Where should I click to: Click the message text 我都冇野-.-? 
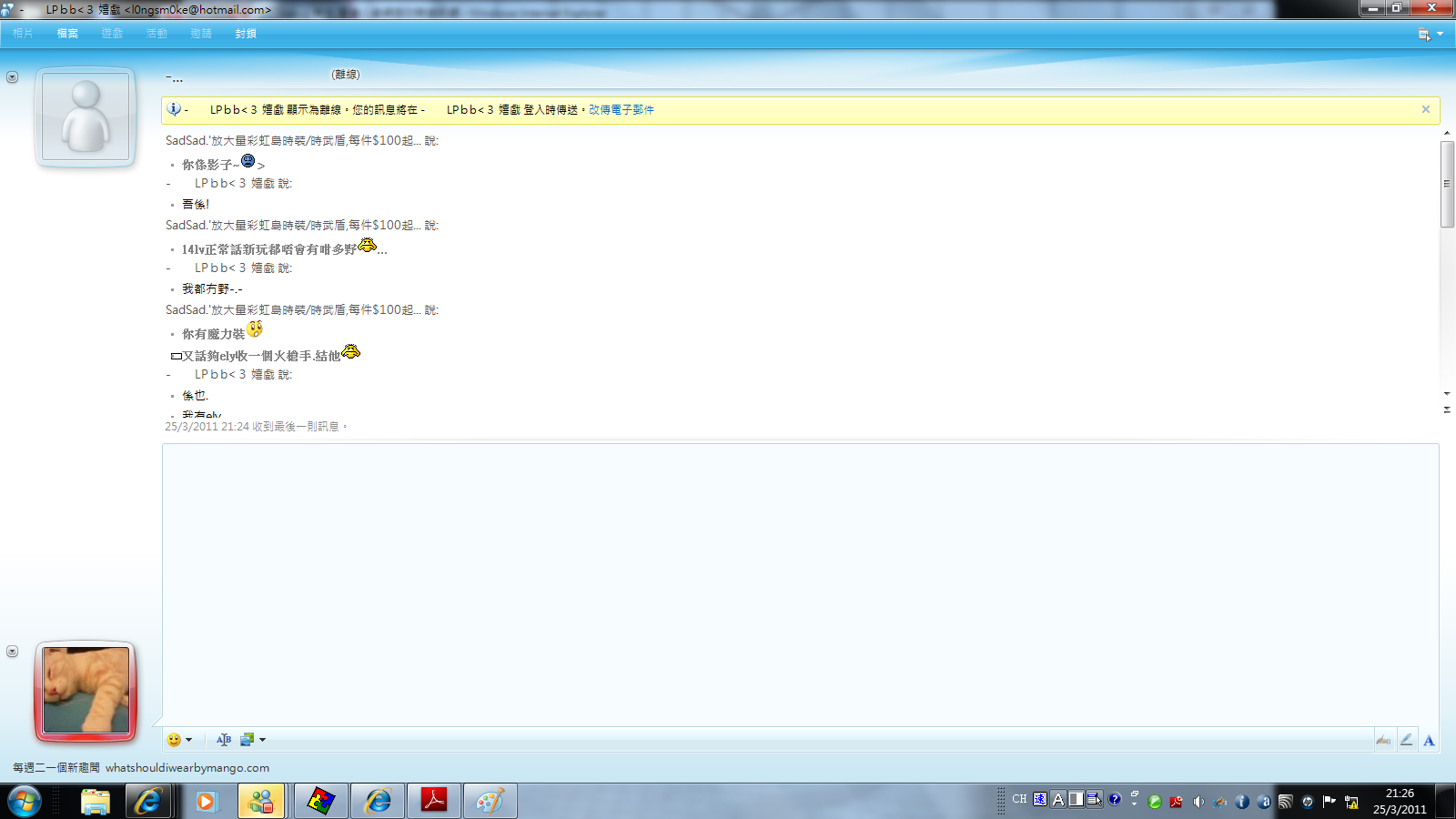point(212,289)
